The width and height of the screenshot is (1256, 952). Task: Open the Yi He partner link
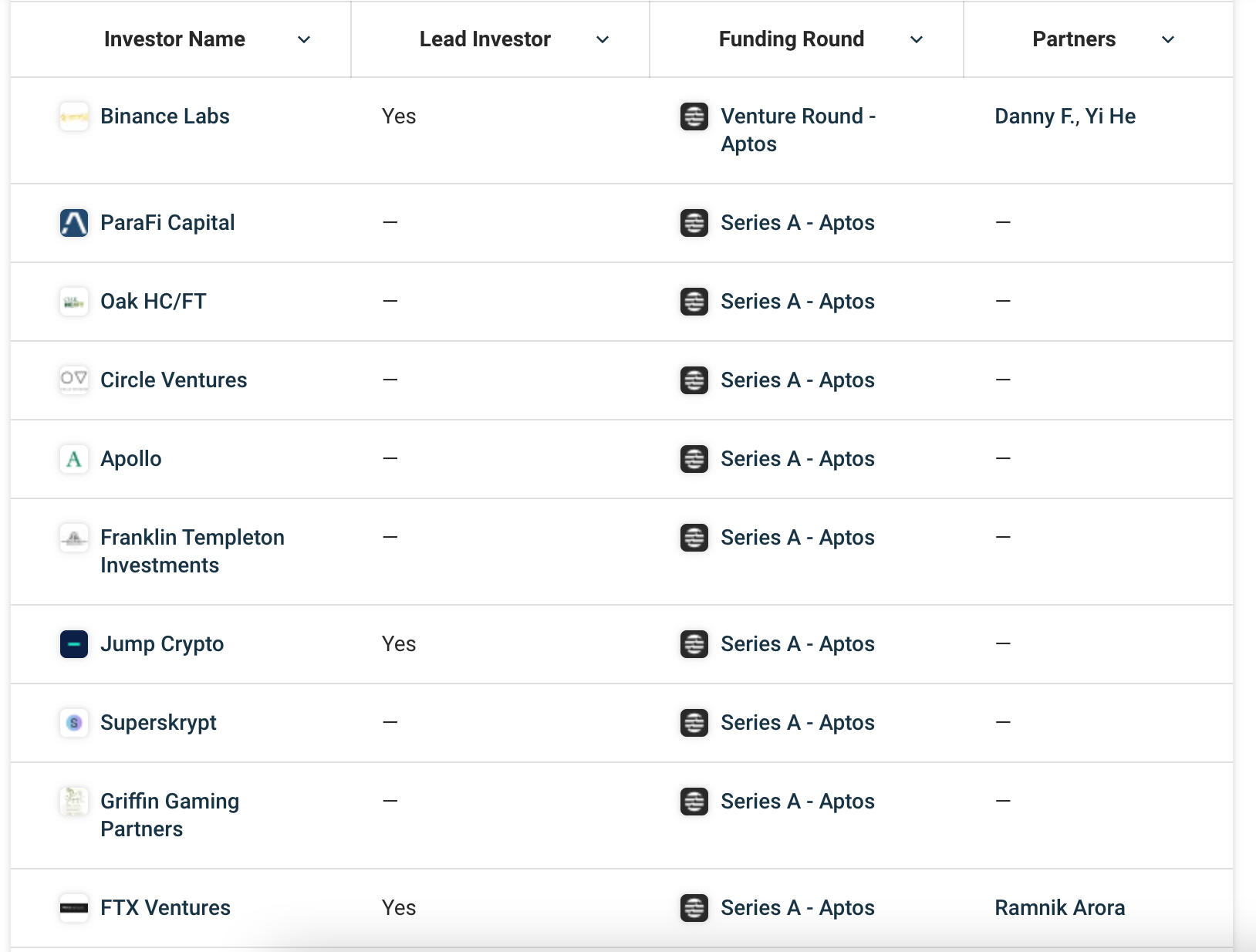(1110, 116)
